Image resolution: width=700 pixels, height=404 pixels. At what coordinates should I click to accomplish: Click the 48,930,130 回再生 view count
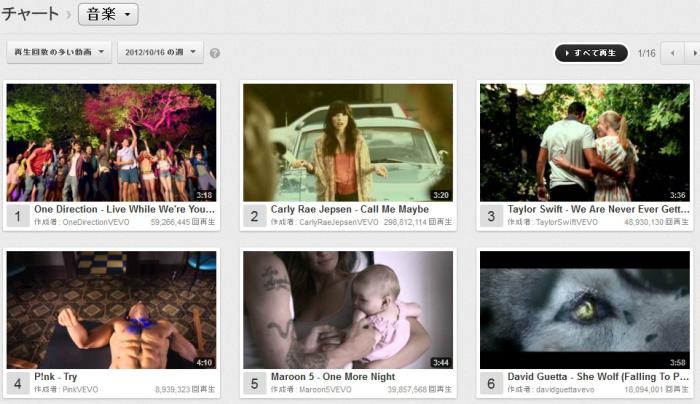pyautogui.click(x=656, y=222)
